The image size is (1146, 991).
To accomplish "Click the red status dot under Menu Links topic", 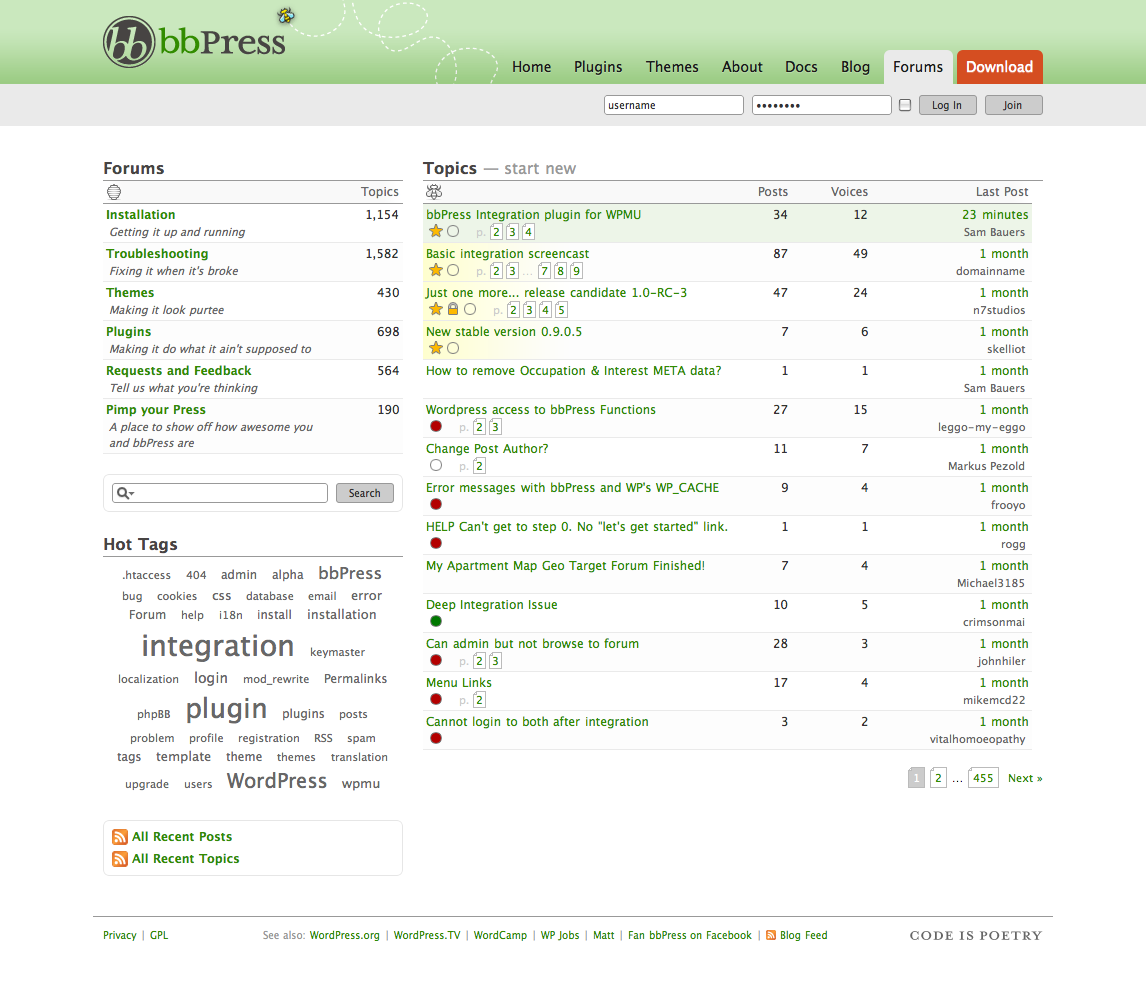I will [x=436, y=699].
